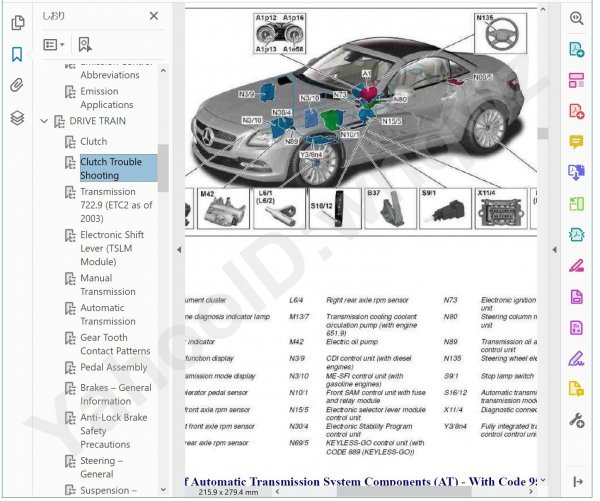Select the bookmarks panel icon
Viewport: 600px width, 501px height.
(17, 54)
